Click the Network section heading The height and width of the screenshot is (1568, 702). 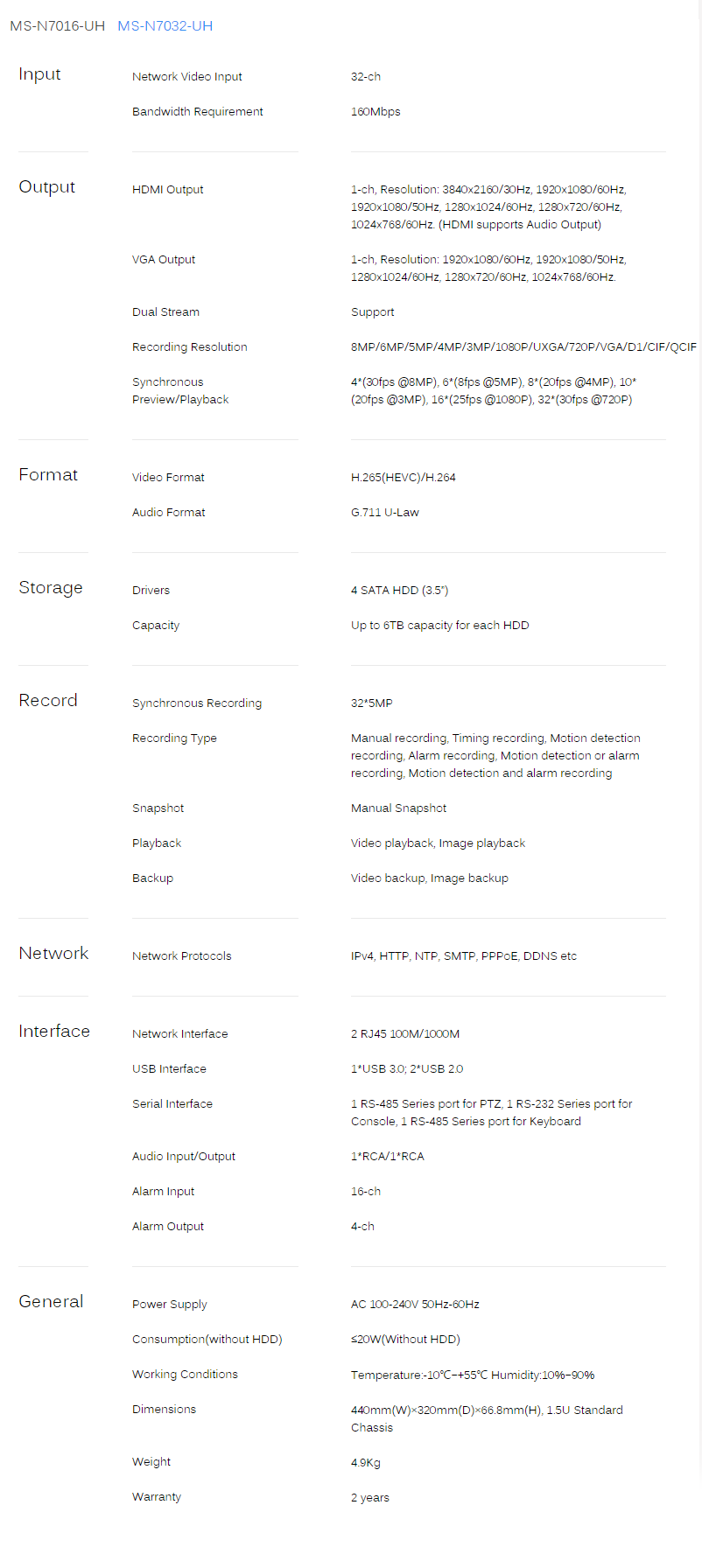pos(53,954)
